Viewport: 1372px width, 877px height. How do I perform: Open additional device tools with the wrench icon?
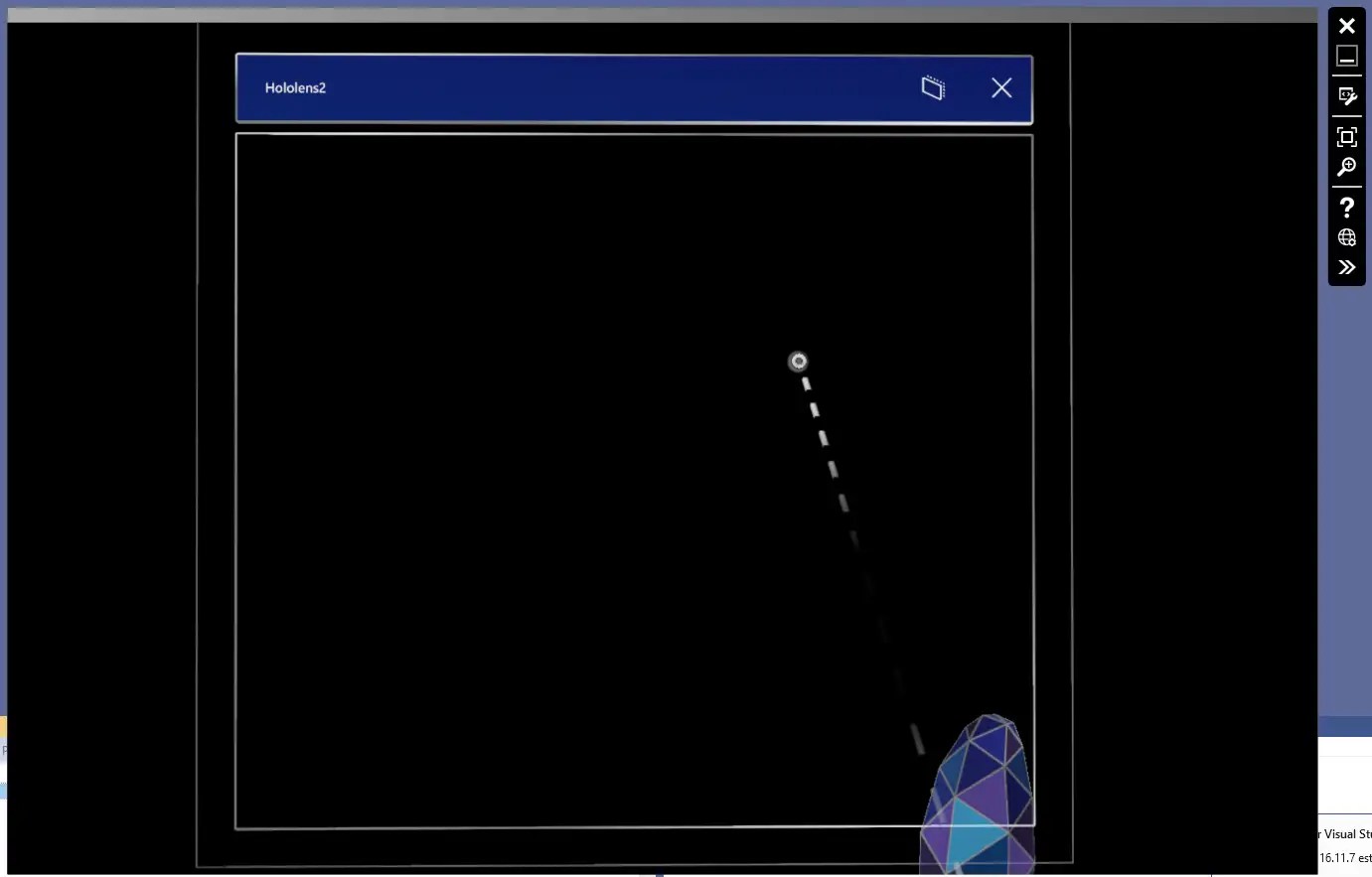(x=1347, y=95)
